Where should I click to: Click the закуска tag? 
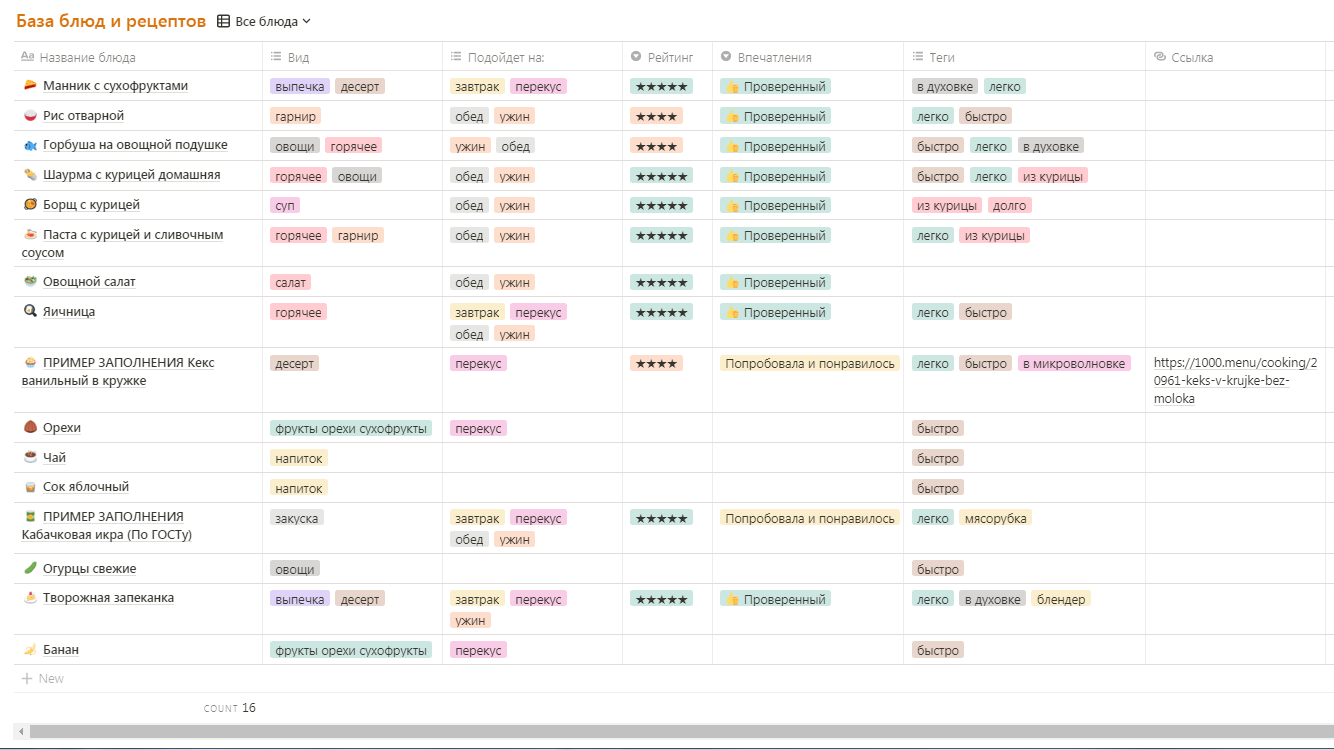click(297, 518)
